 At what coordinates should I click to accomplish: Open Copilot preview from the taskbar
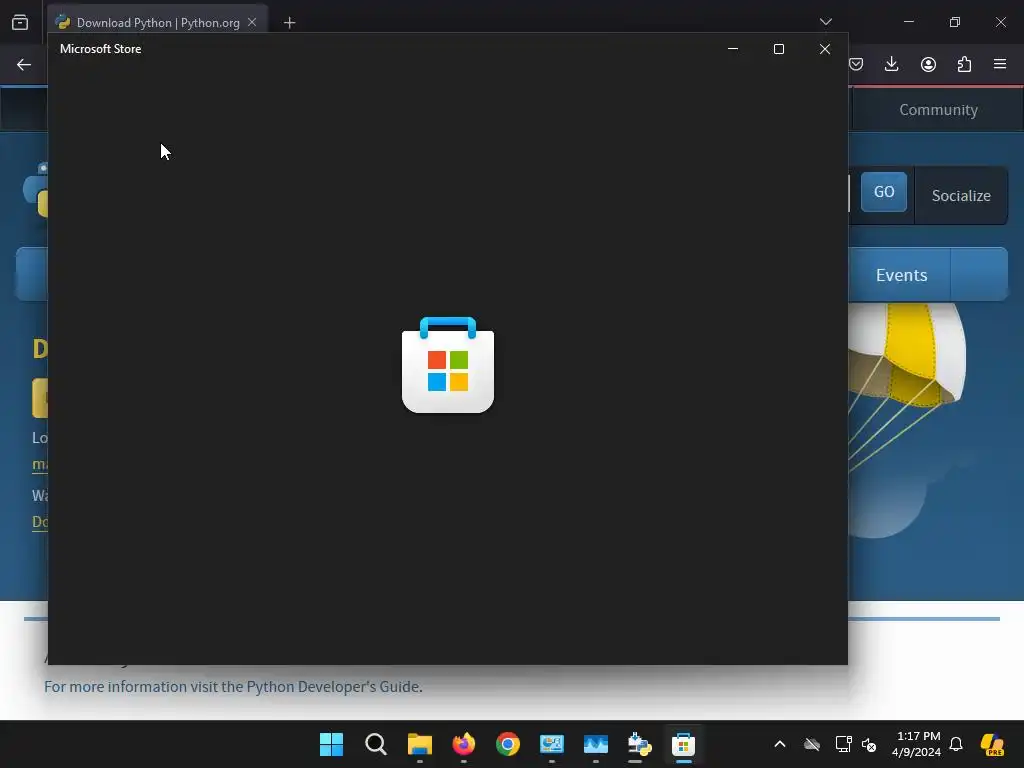tap(992, 744)
